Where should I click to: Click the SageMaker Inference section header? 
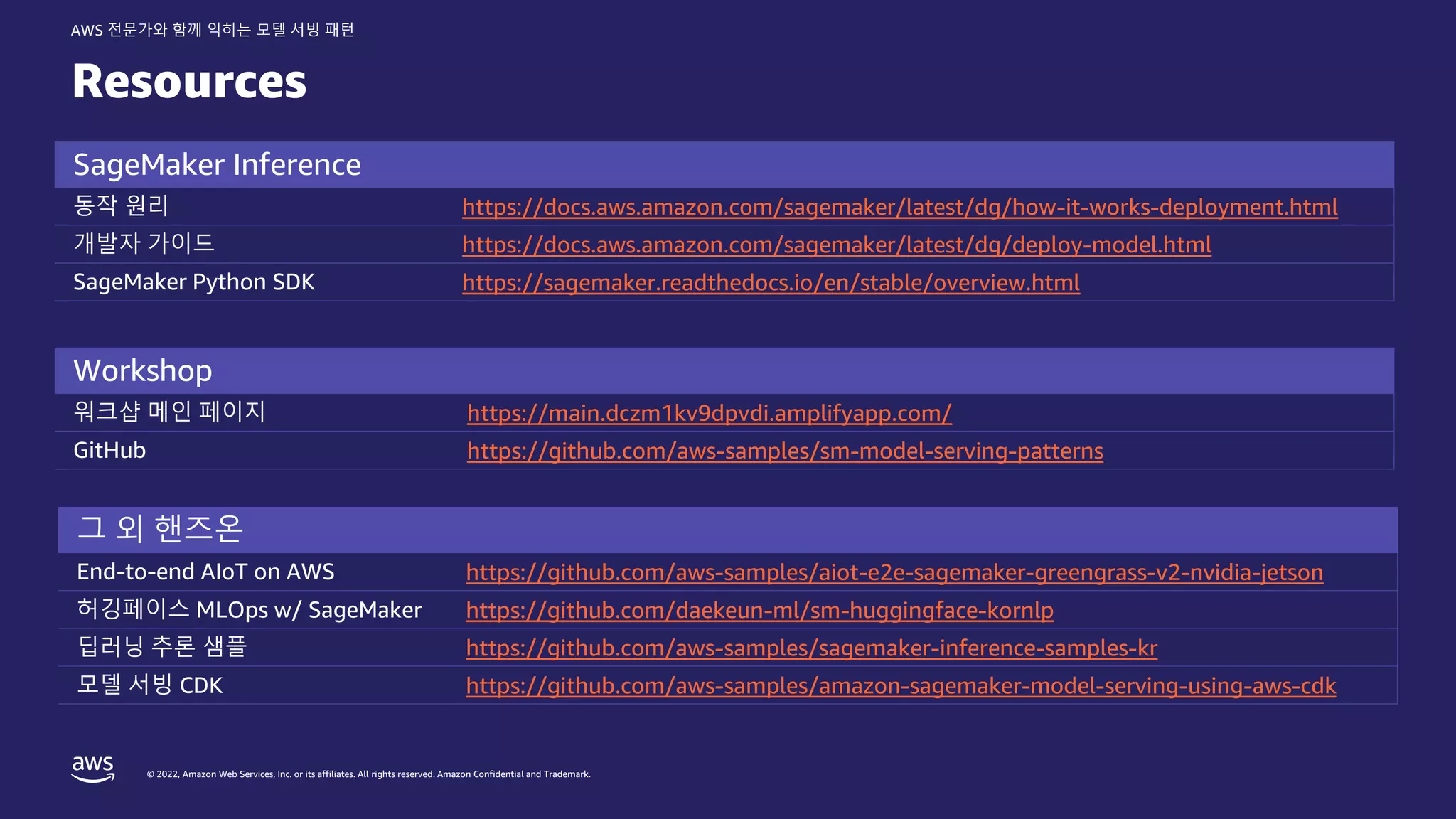click(724, 164)
